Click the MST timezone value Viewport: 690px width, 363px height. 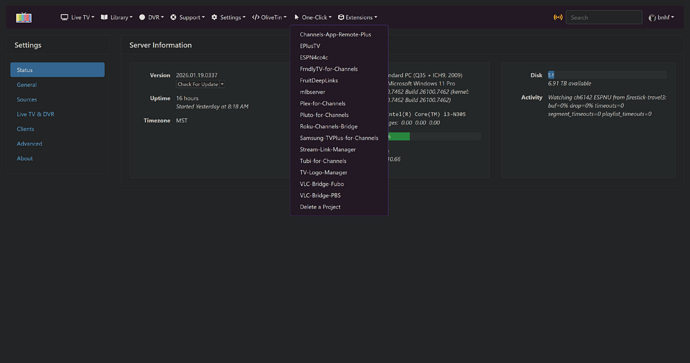[182, 121]
